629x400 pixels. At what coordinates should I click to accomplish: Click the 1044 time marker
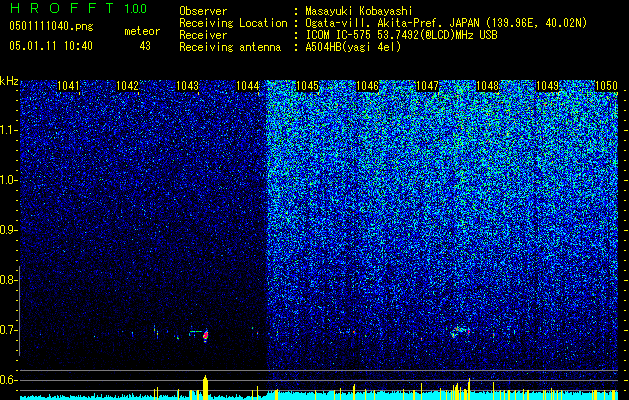pos(248,86)
